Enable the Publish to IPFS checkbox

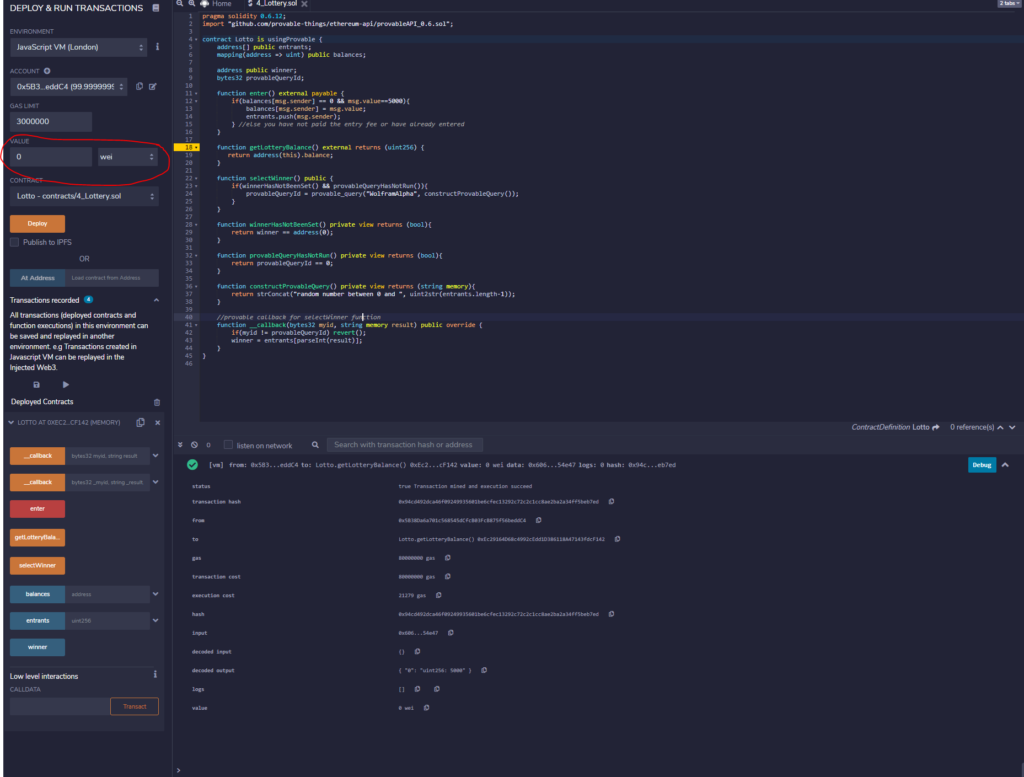(14, 242)
